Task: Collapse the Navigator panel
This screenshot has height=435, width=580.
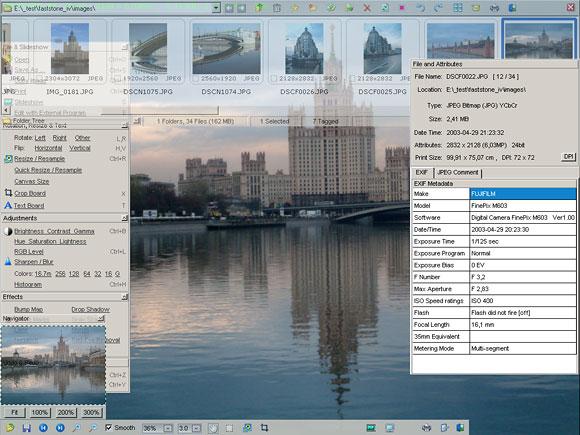Action: point(101,318)
